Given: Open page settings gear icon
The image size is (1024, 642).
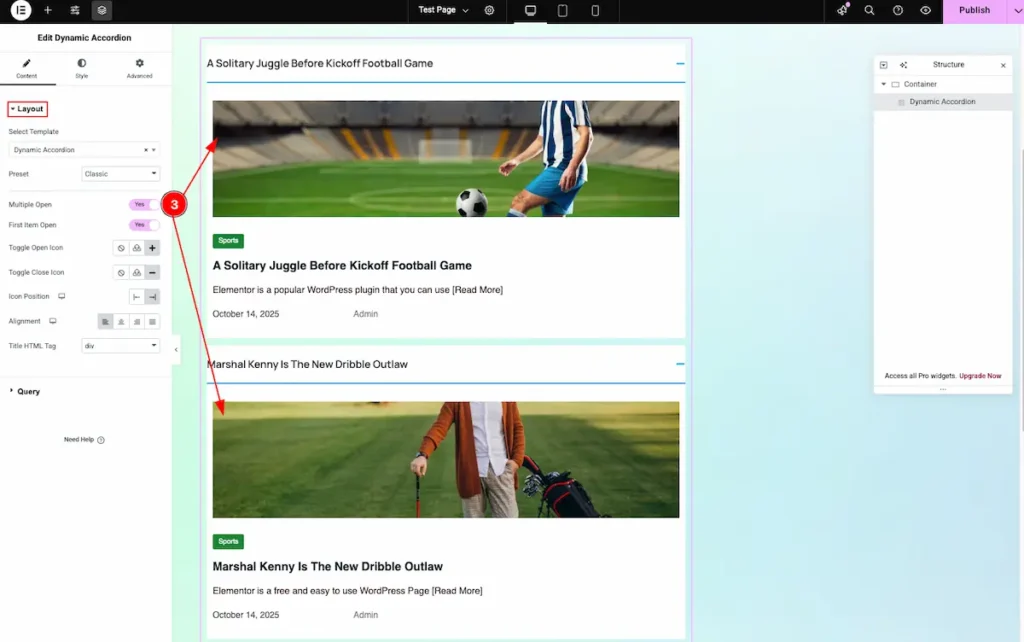Looking at the screenshot, I should coord(489,10).
